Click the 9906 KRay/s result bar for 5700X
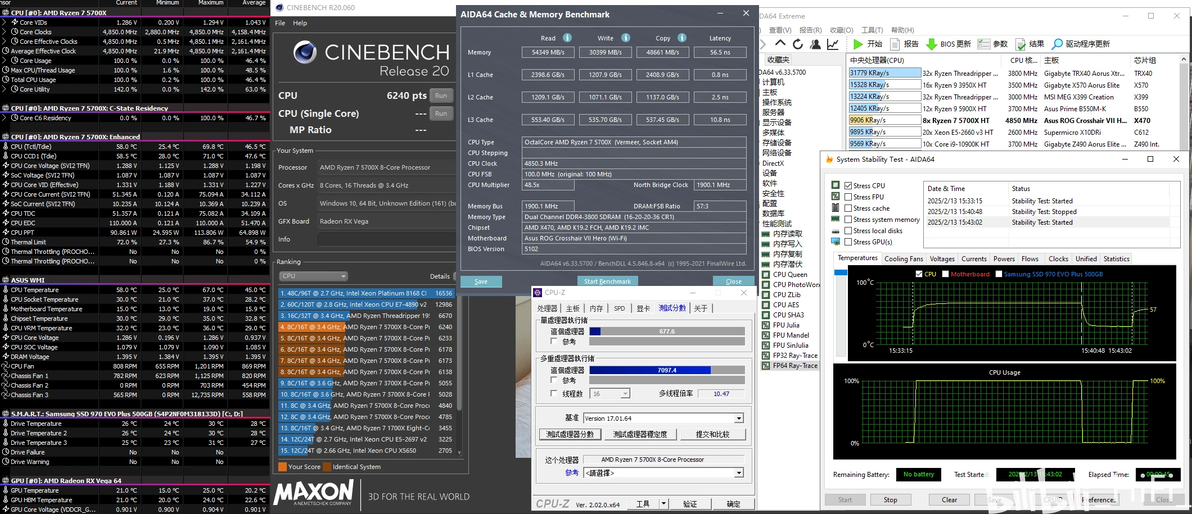The height and width of the screenshot is (514, 1192). 884,120
